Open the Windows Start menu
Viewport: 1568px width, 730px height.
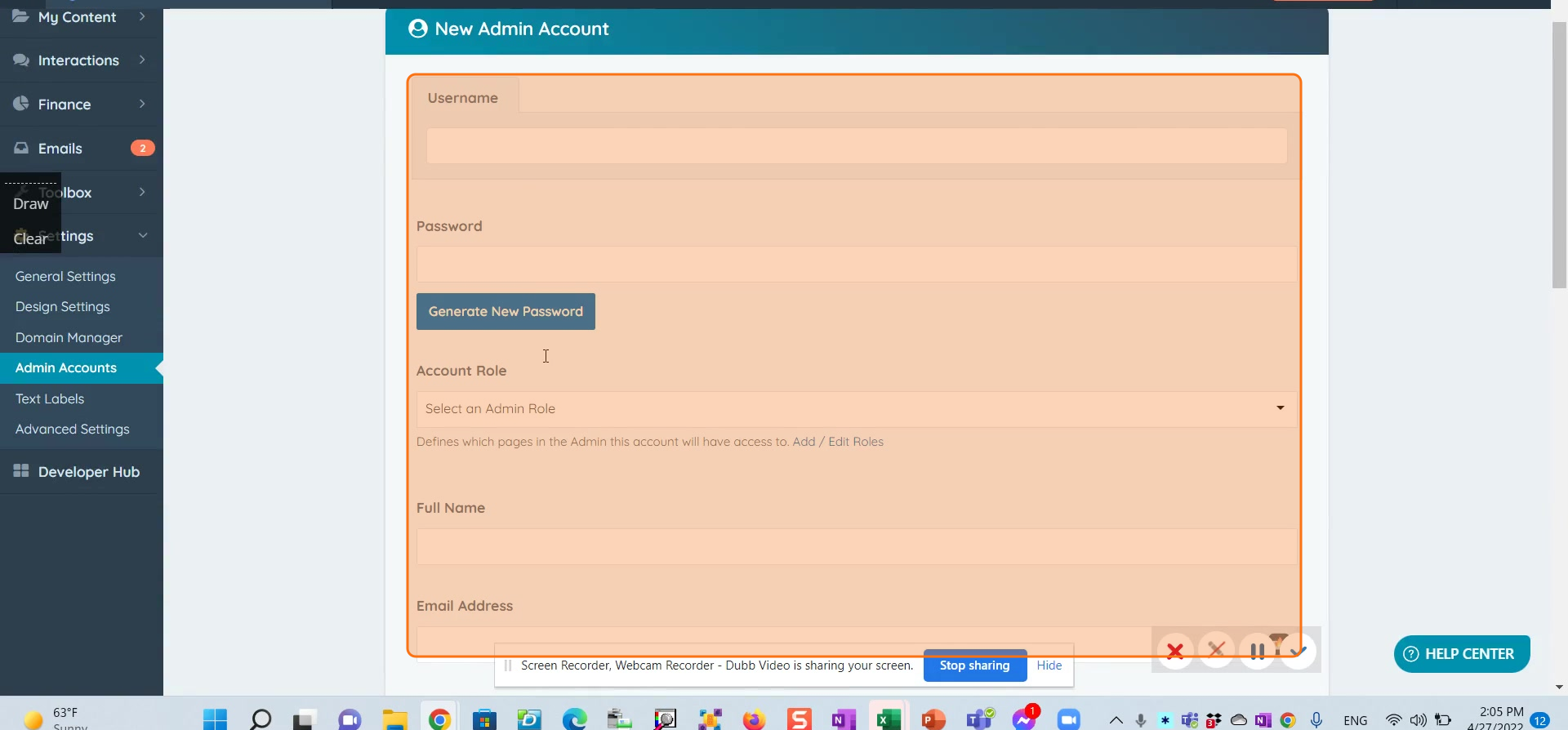(x=216, y=719)
